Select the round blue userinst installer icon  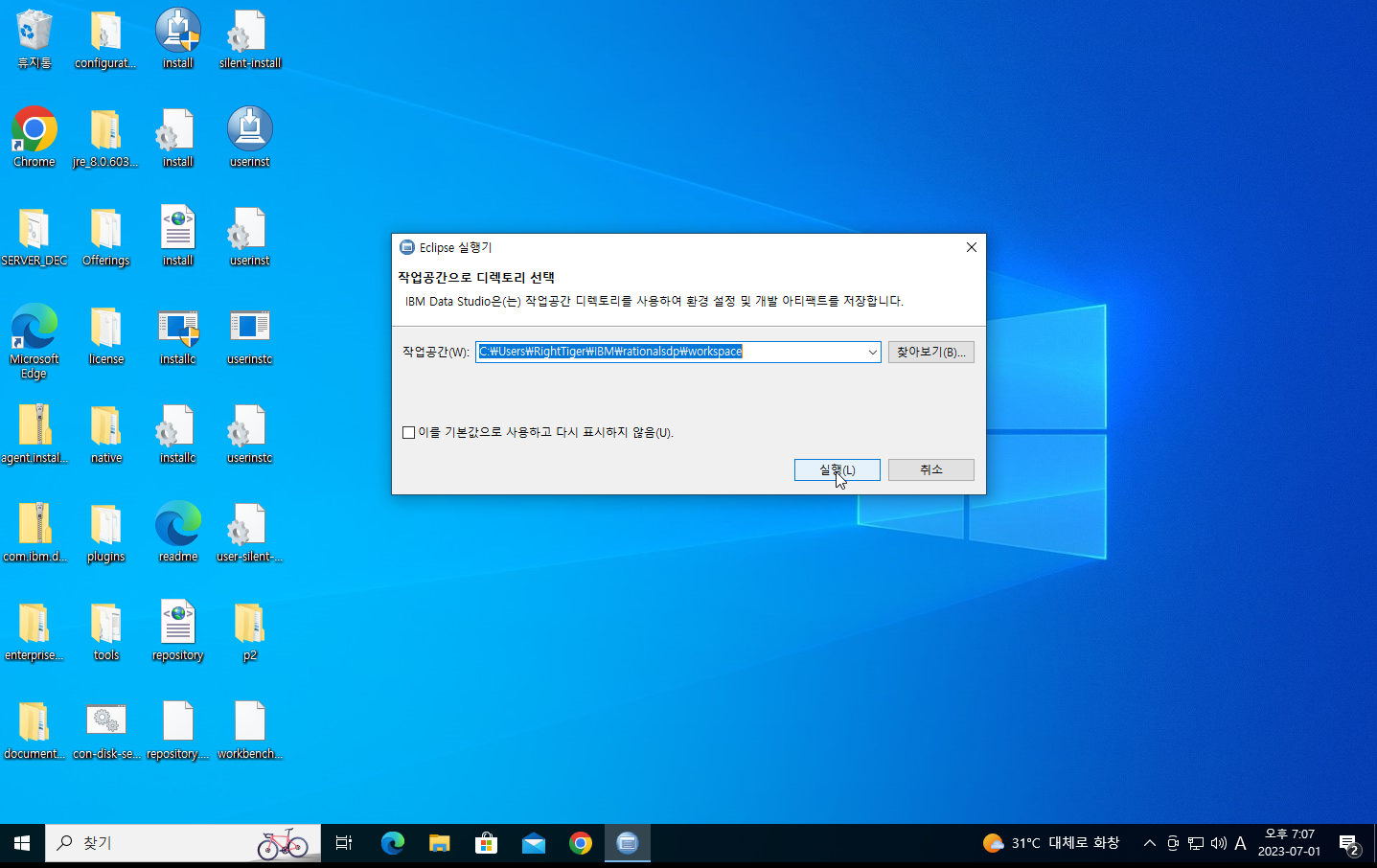click(x=250, y=137)
